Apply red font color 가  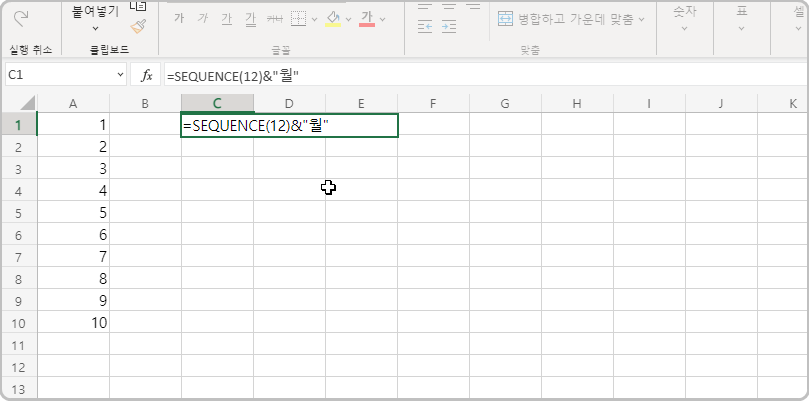coord(367,19)
